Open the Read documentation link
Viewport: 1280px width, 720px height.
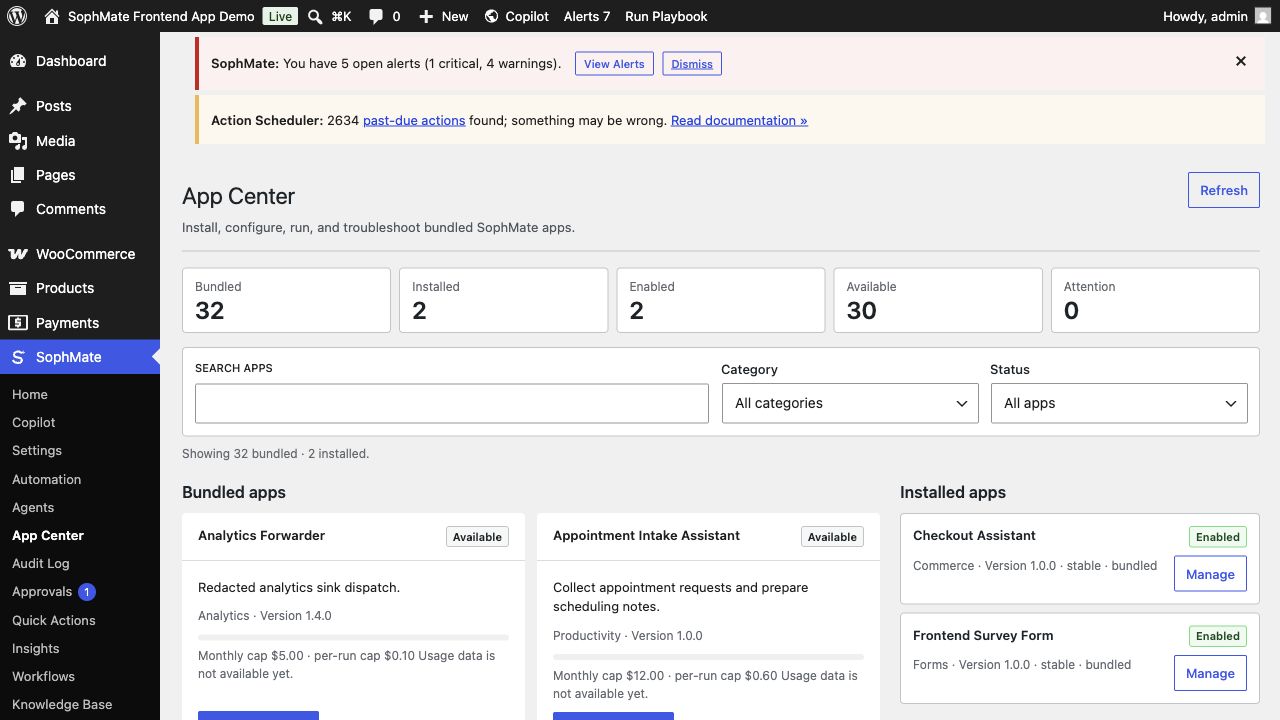[x=739, y=120]
